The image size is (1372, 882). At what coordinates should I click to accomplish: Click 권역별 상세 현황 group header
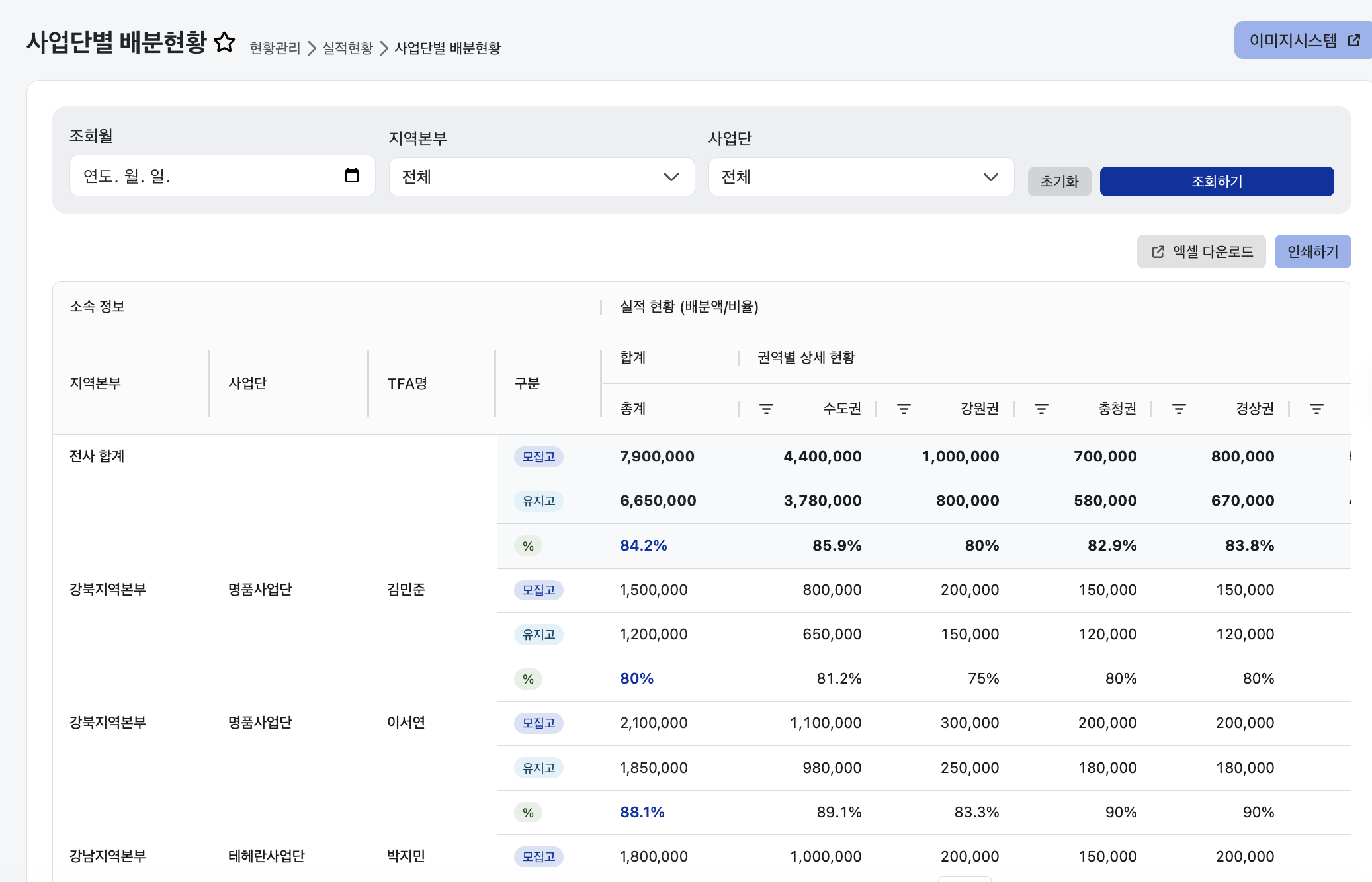[806, 358]
